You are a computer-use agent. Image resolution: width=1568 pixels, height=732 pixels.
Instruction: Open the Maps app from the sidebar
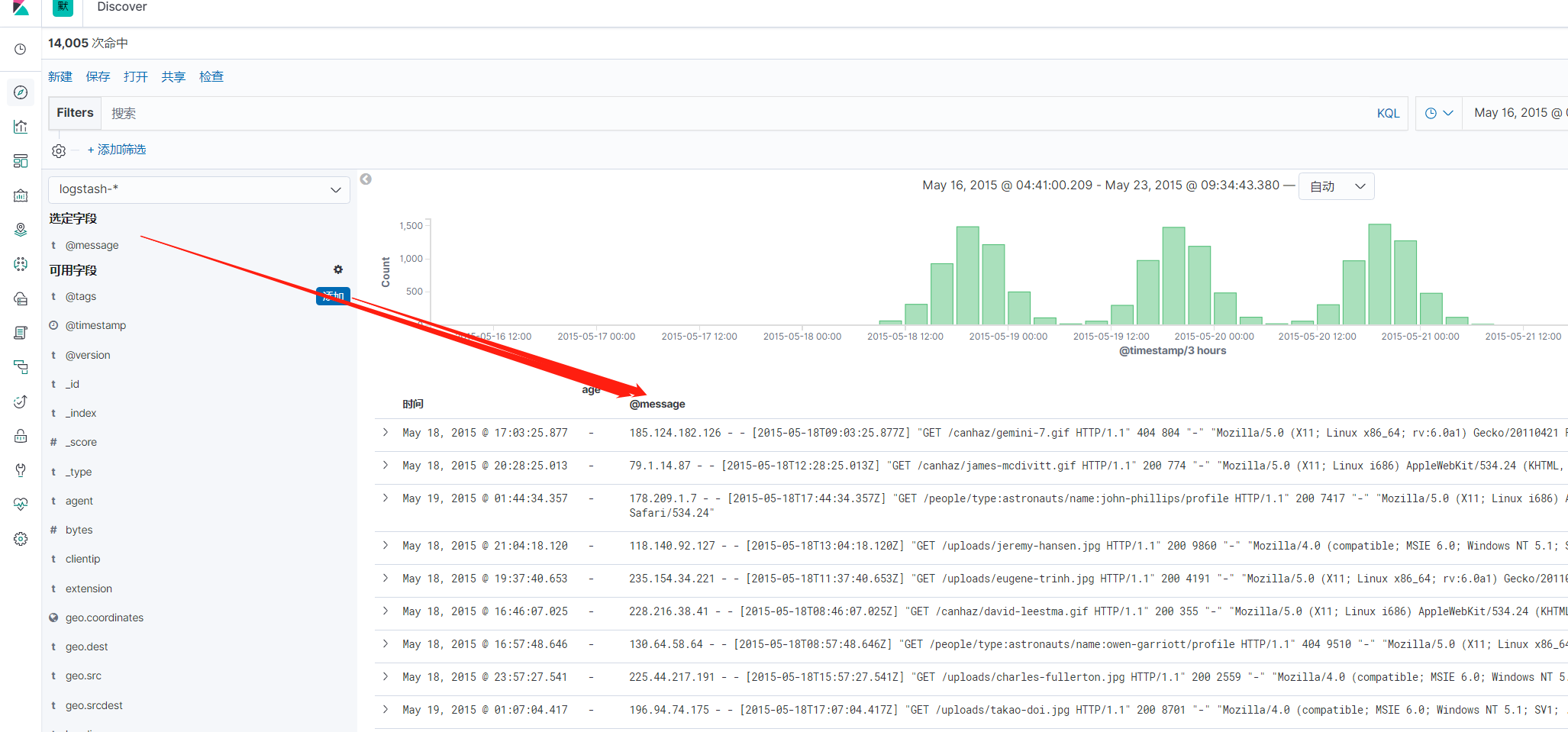pyautogui.click(x=21, y=229)
